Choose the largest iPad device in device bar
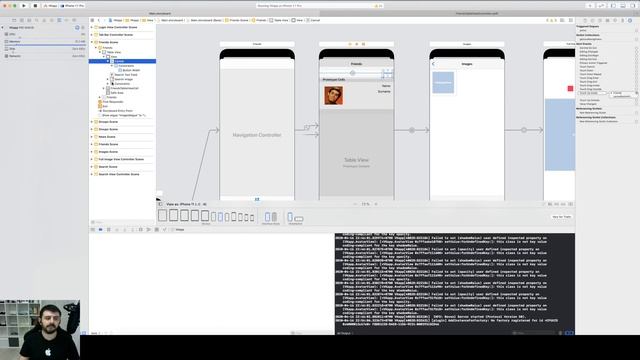Image resolution: width=640 pixels, height=360 pixels. tap(162, 215)
